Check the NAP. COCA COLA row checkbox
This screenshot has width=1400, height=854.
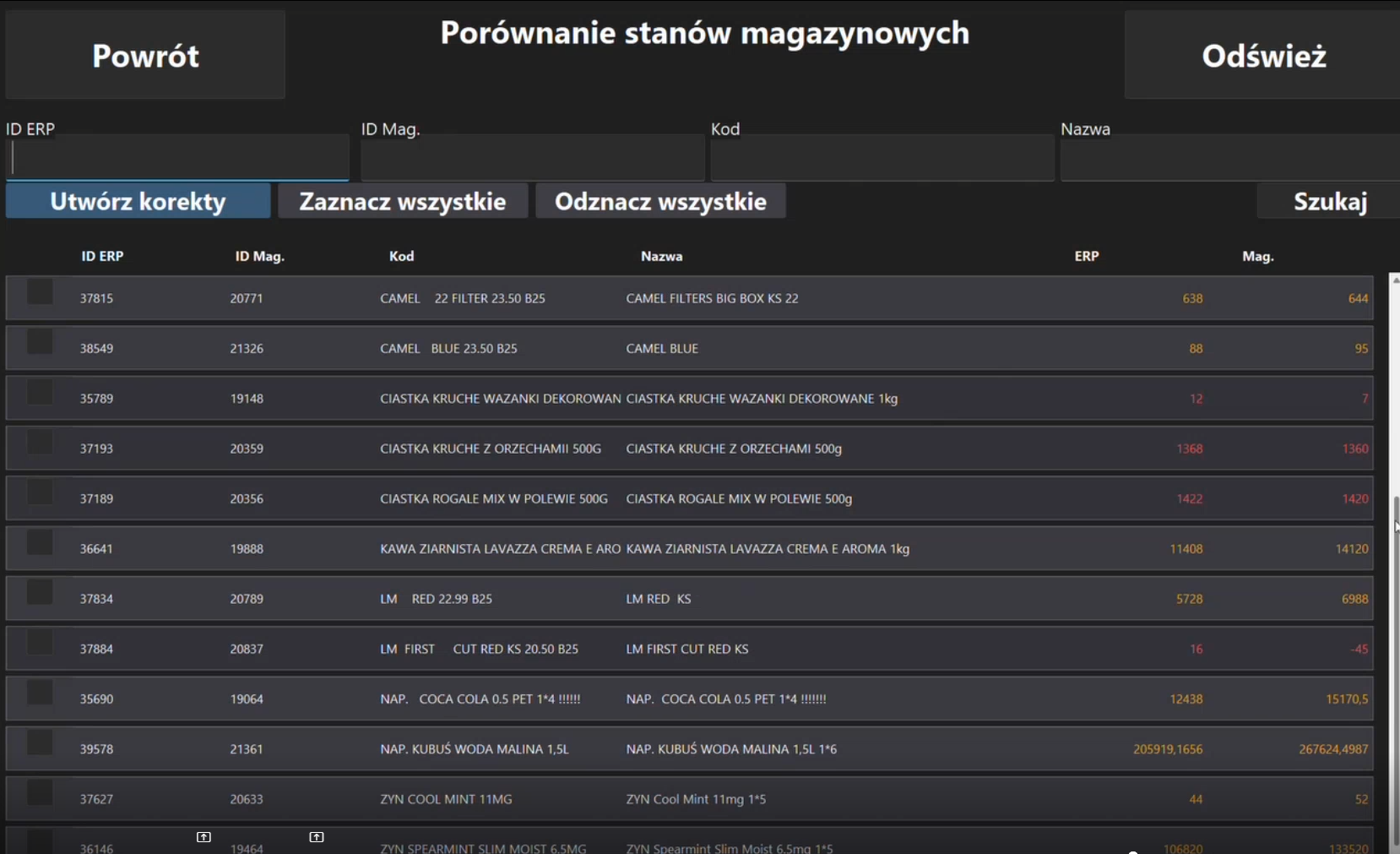tap(40, 693)
